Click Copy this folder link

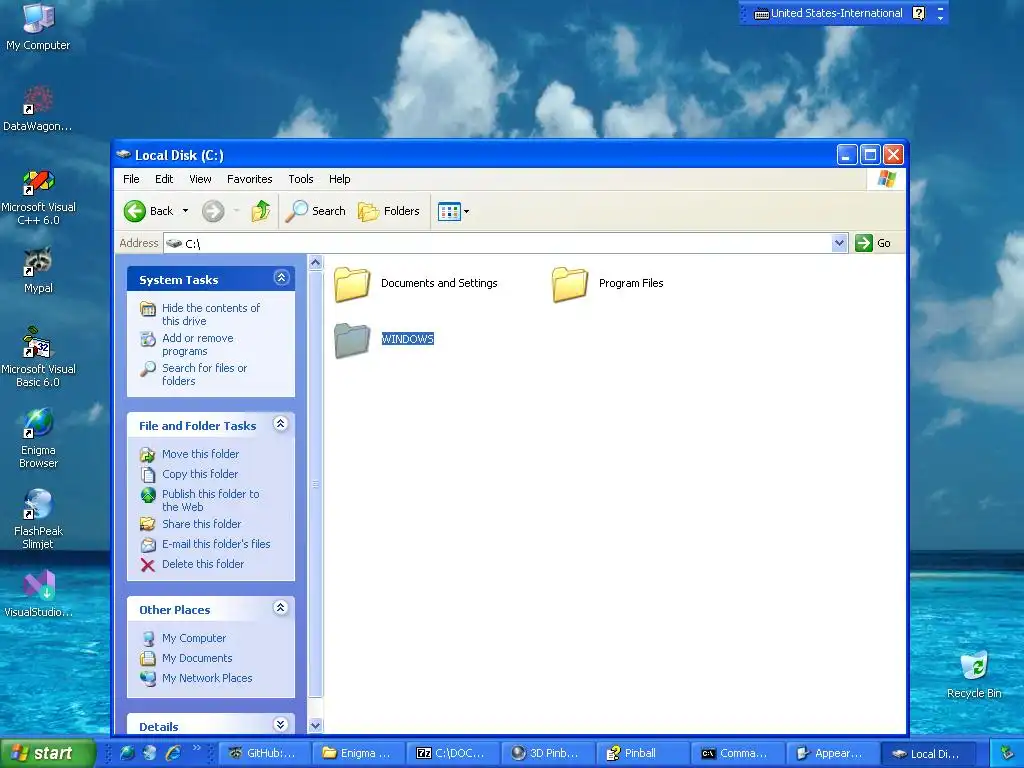coord(199,474)
